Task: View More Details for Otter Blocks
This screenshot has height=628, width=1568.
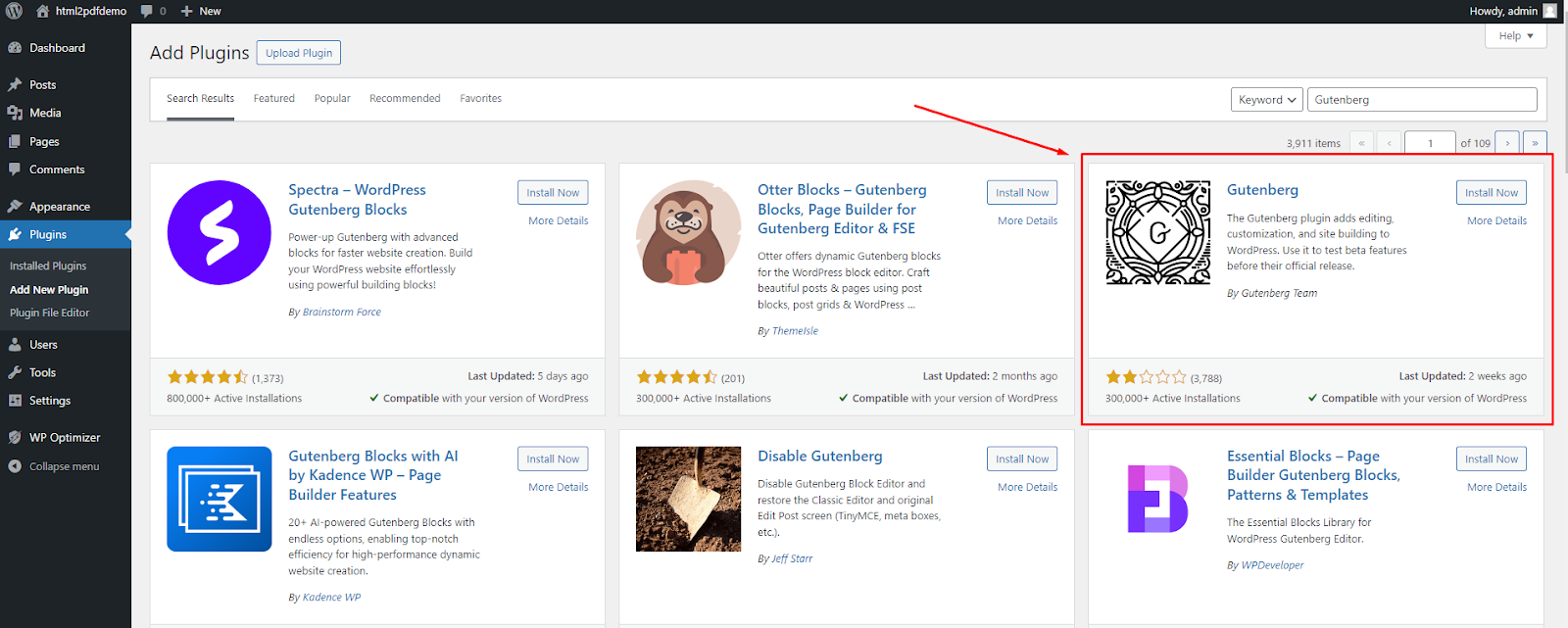Action: (x=1028, y=221)
